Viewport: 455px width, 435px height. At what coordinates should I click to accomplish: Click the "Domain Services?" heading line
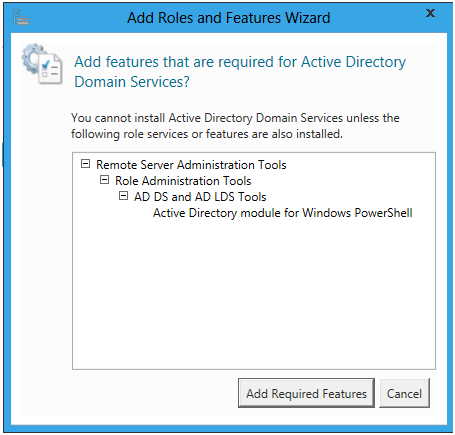click(x=132, y=82)
